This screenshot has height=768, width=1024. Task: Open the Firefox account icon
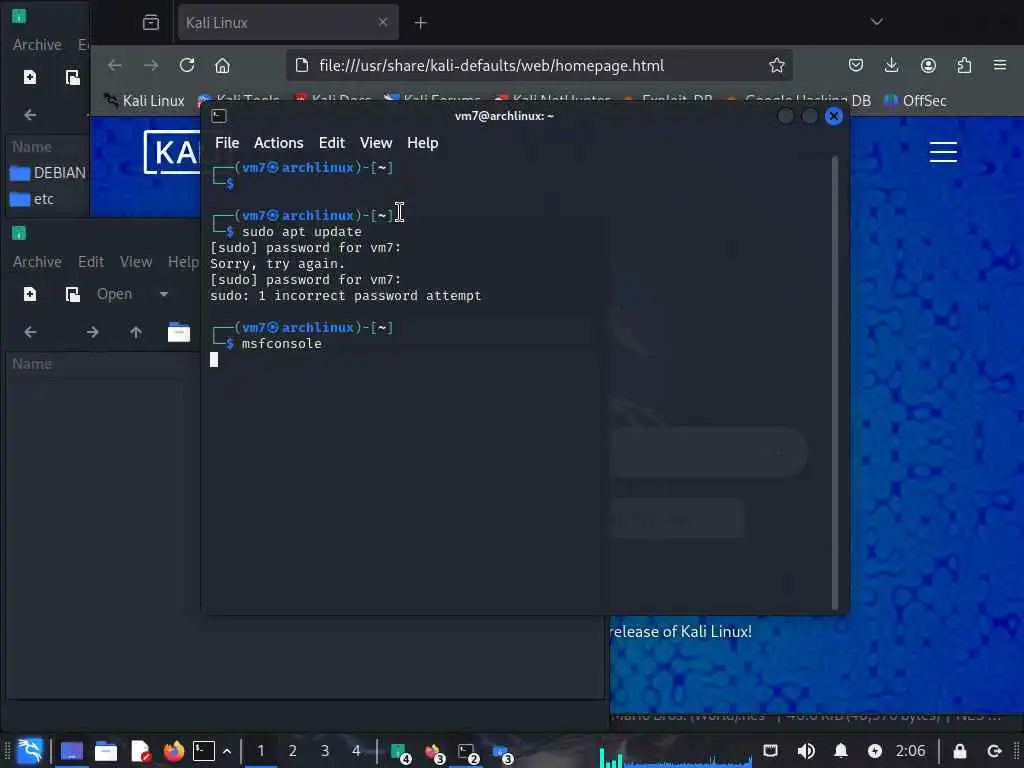click(x=928, y=65)
